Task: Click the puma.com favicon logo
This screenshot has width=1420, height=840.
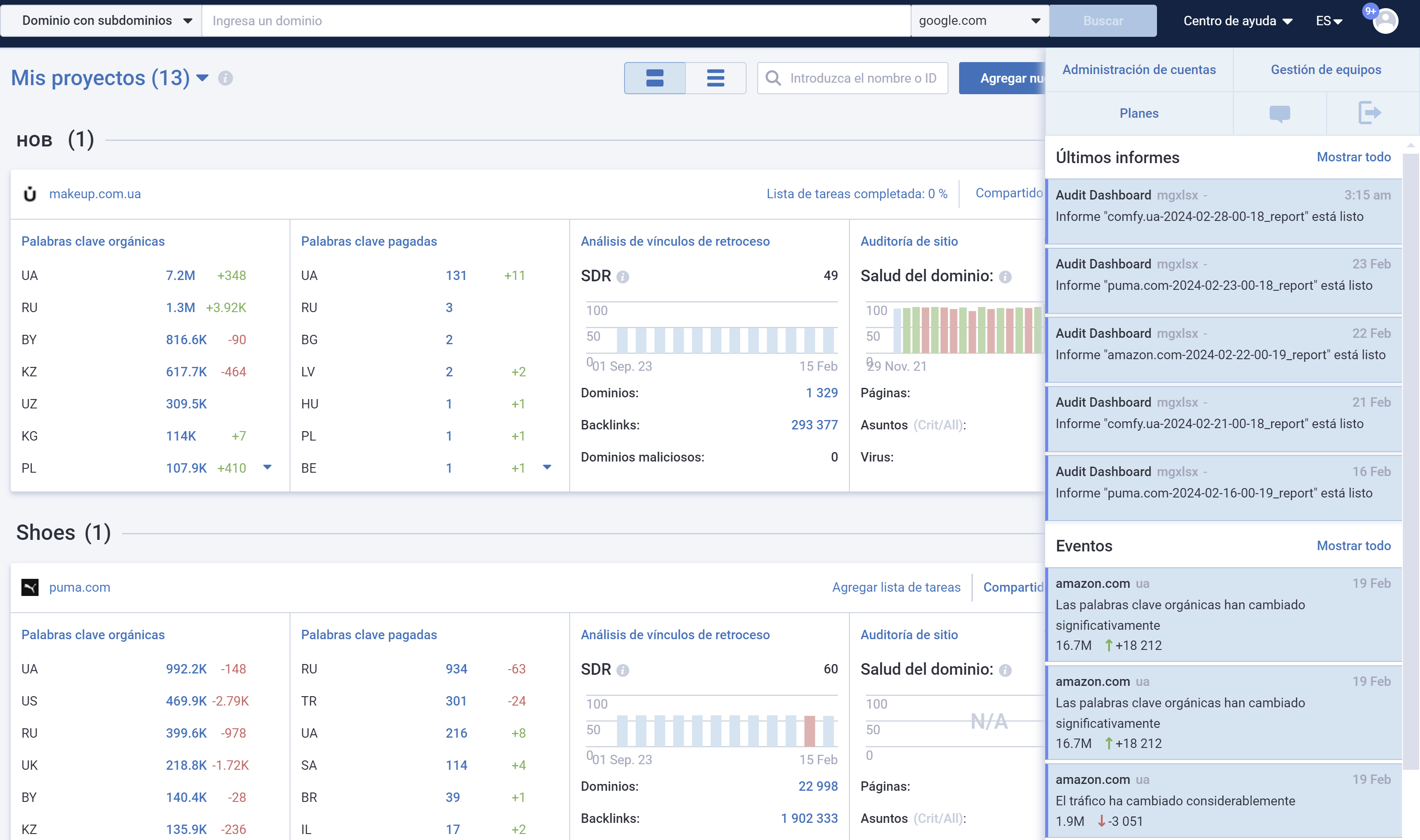Action: (x=30, y=587)
